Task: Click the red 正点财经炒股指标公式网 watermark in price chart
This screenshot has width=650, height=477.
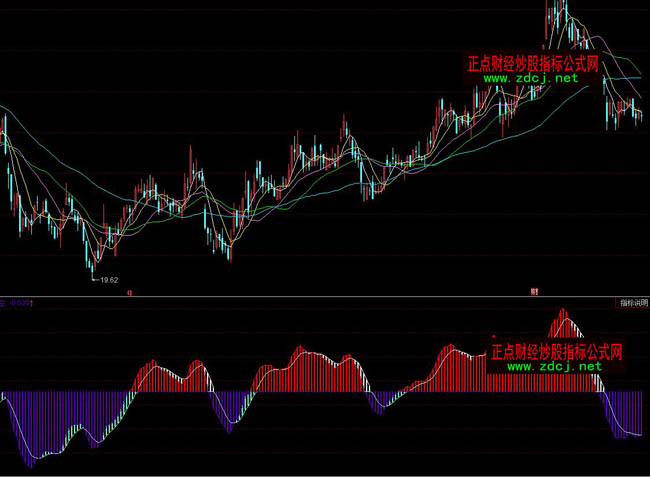Action: (x=532, y=63)
